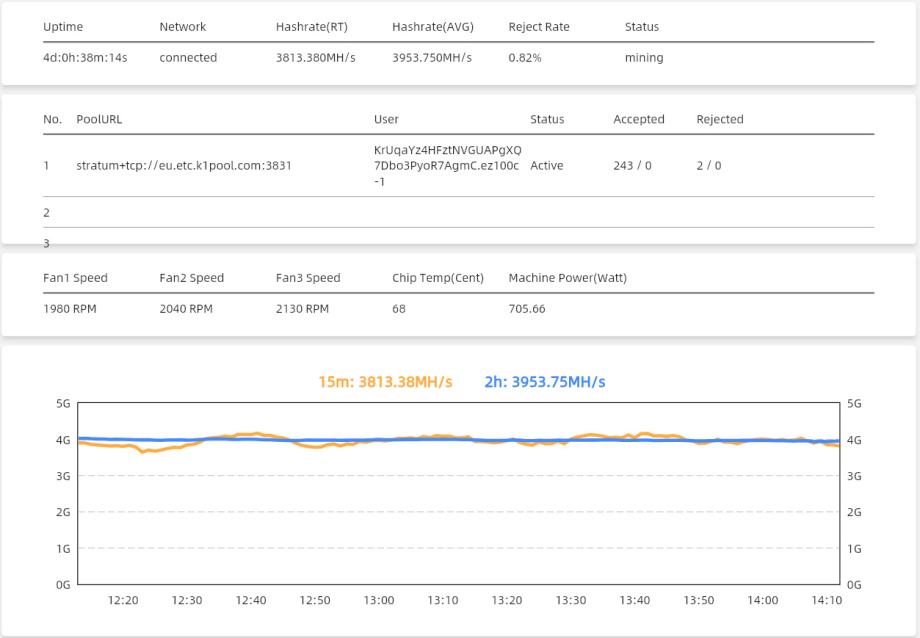
Task: Toggle the 2h hashrate legend series
Action: (544, 382)
